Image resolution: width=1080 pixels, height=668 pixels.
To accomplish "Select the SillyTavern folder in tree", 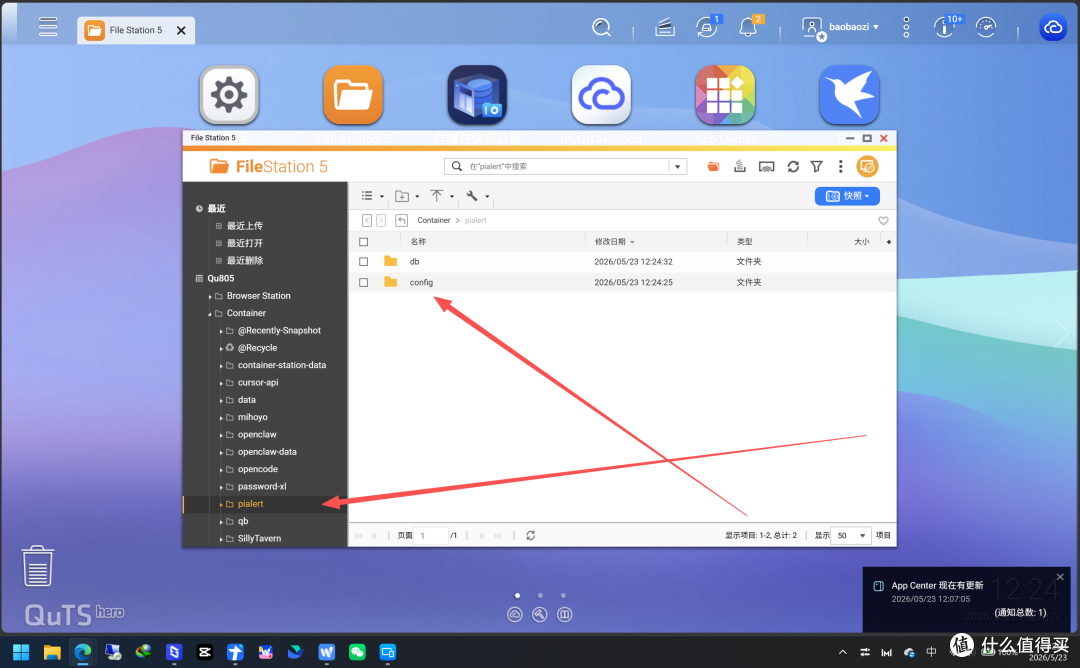I will (x=259, y=539).
